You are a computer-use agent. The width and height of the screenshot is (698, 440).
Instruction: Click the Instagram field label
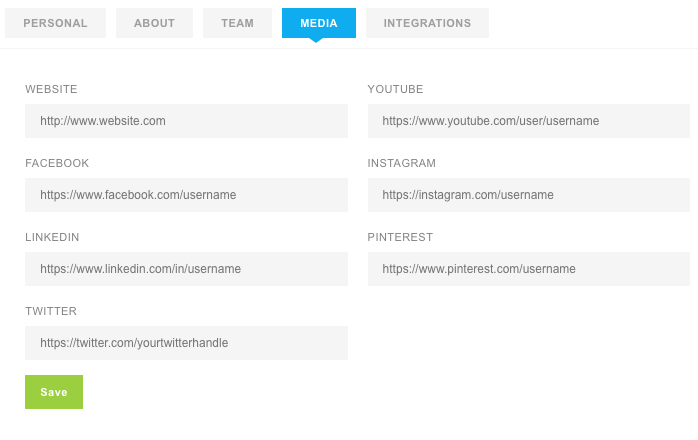point(402,163)
